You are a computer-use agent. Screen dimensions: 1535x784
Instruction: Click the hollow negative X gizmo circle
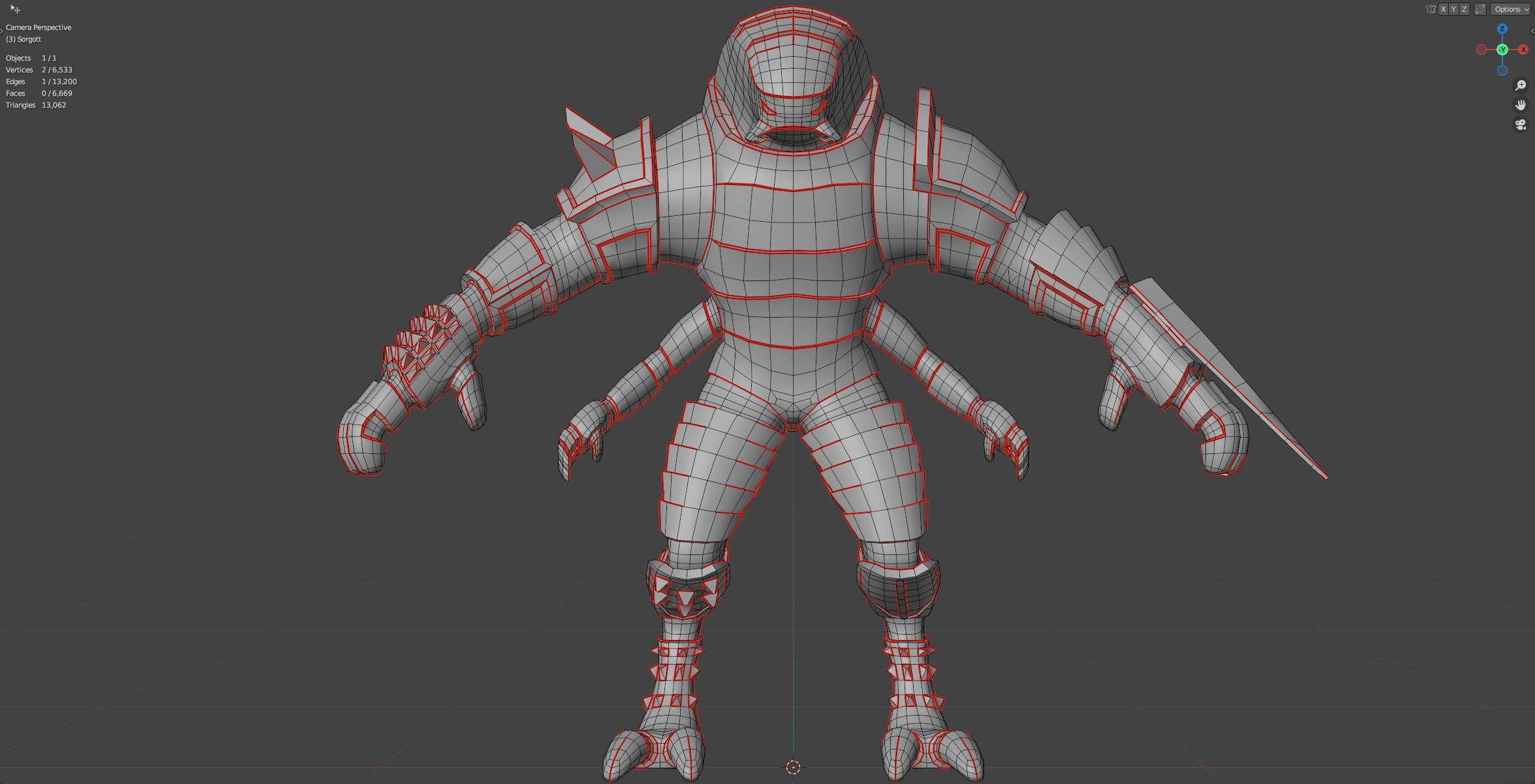[1481, 50]
